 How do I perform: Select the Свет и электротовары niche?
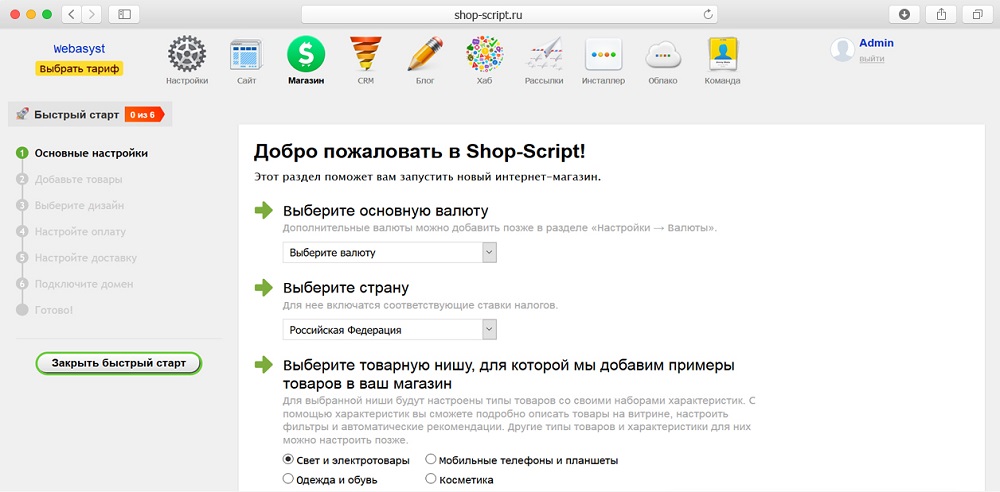click(x=288, y=459)
